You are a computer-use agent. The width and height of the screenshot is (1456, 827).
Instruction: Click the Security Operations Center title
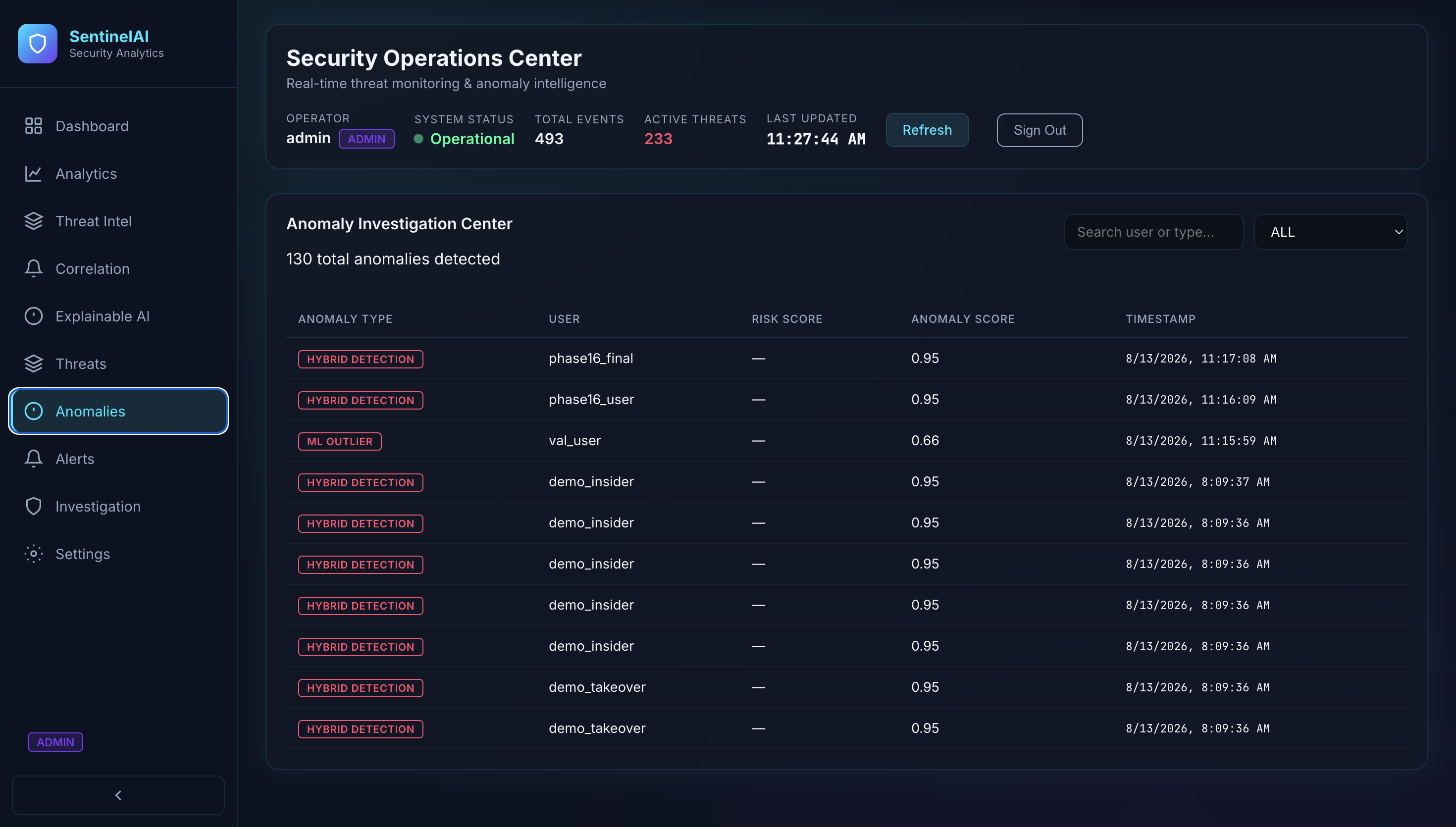[x=434, y=58]
